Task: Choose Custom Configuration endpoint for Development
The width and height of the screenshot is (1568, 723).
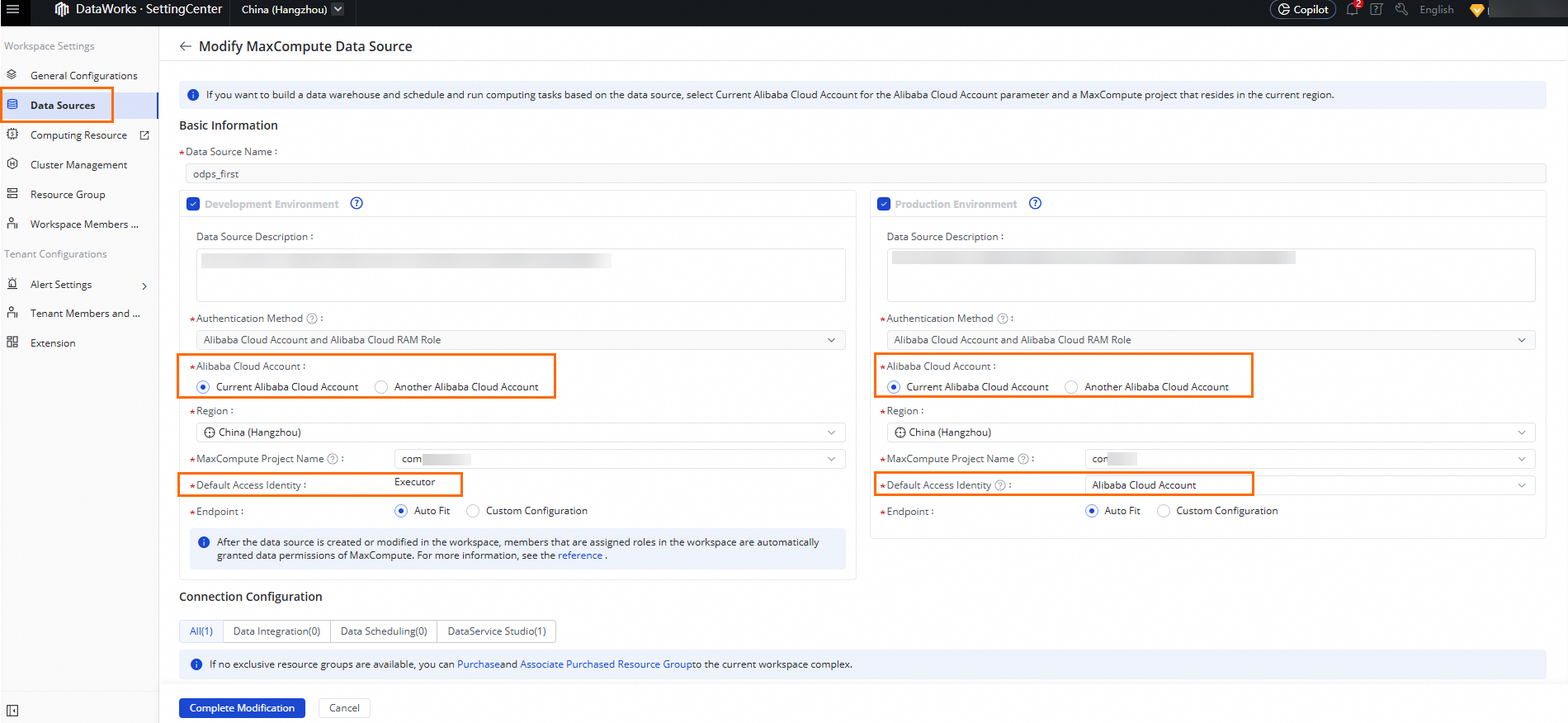Action: pos(473,511)
